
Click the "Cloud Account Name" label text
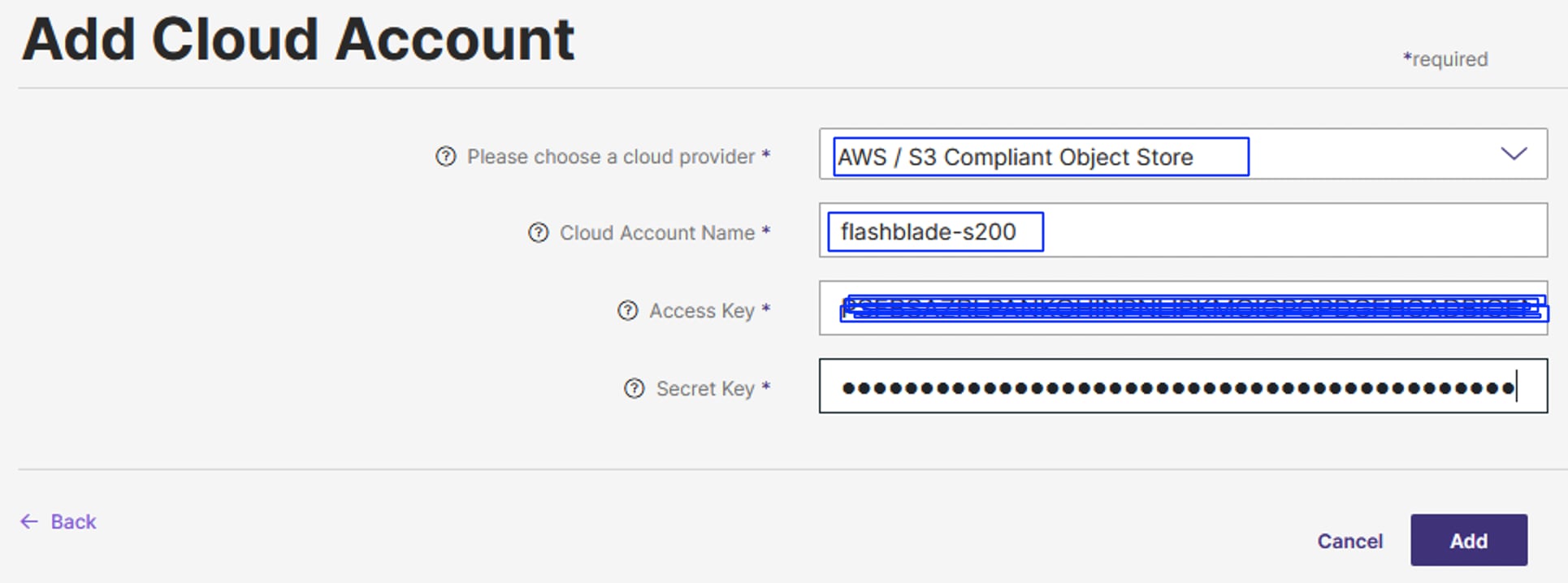(x=656, y=233)
